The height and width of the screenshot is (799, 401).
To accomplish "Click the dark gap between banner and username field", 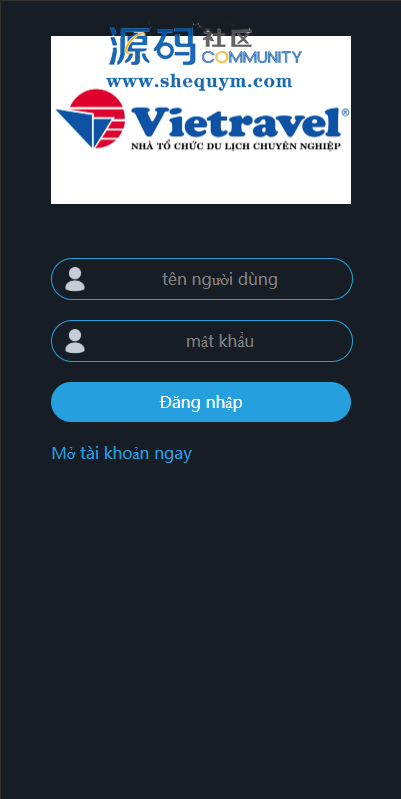I will point(201,231).
